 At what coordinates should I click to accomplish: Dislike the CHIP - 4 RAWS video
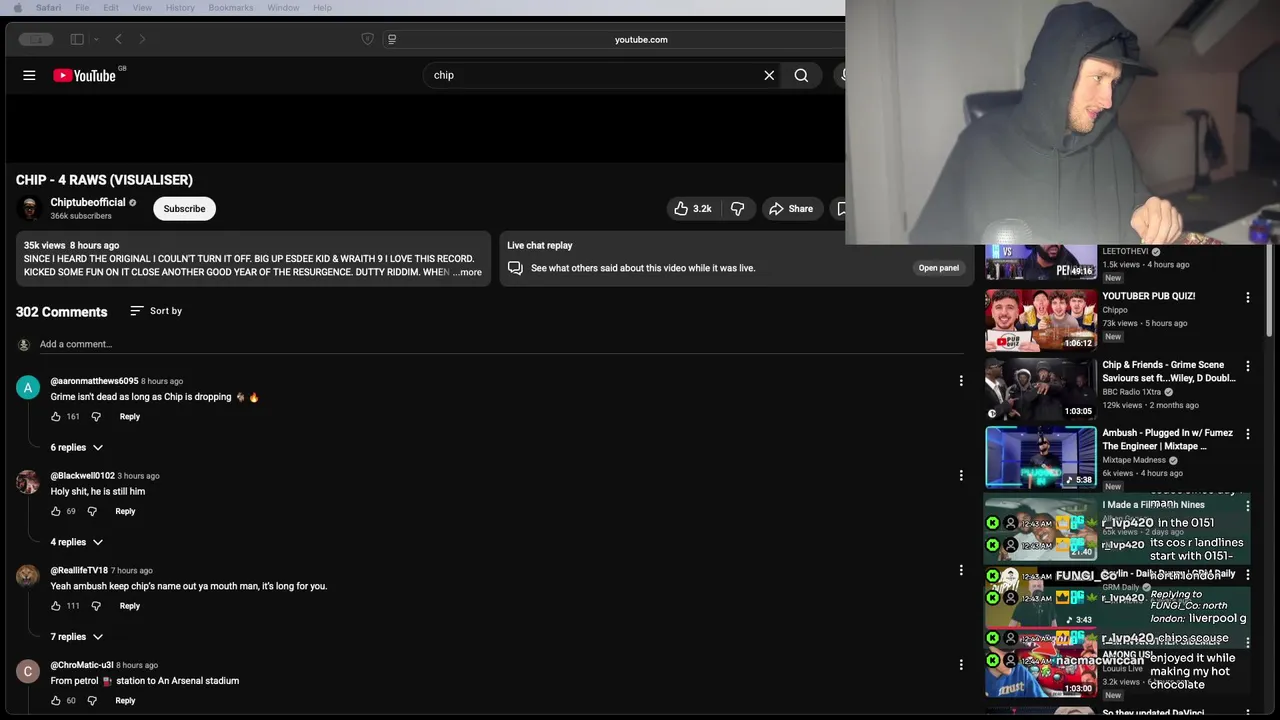(x=738, y=209)
